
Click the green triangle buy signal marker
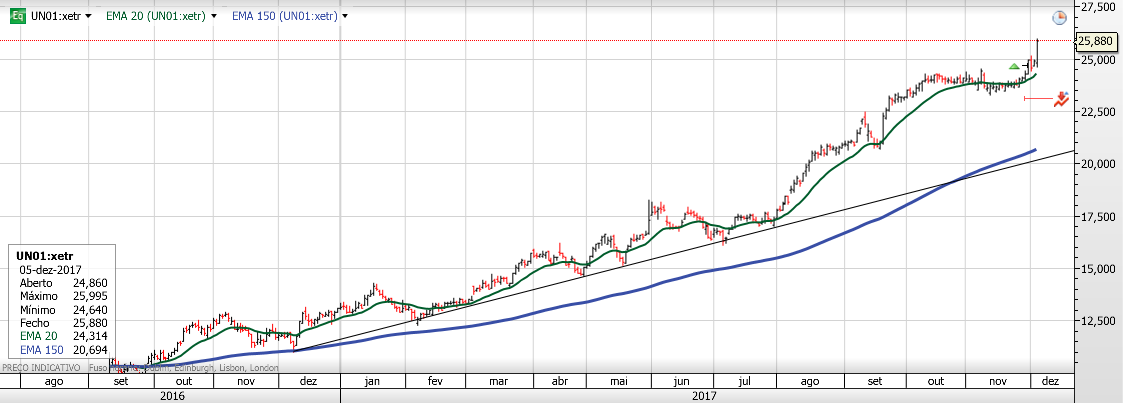(x=1014, y=67)
